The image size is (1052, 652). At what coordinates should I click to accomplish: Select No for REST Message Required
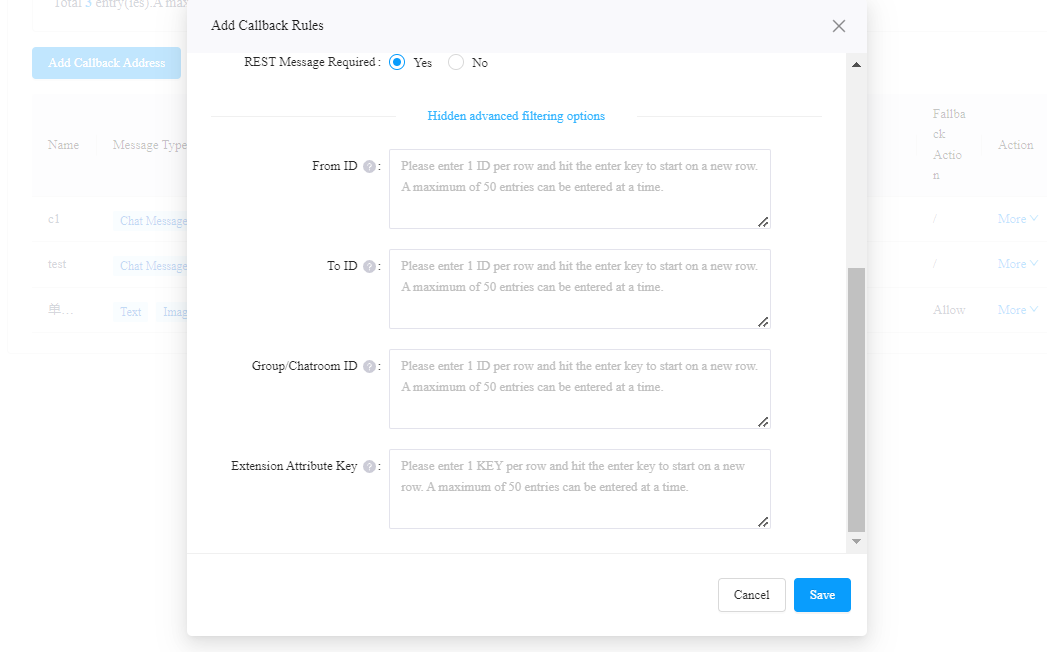(456, 62)
